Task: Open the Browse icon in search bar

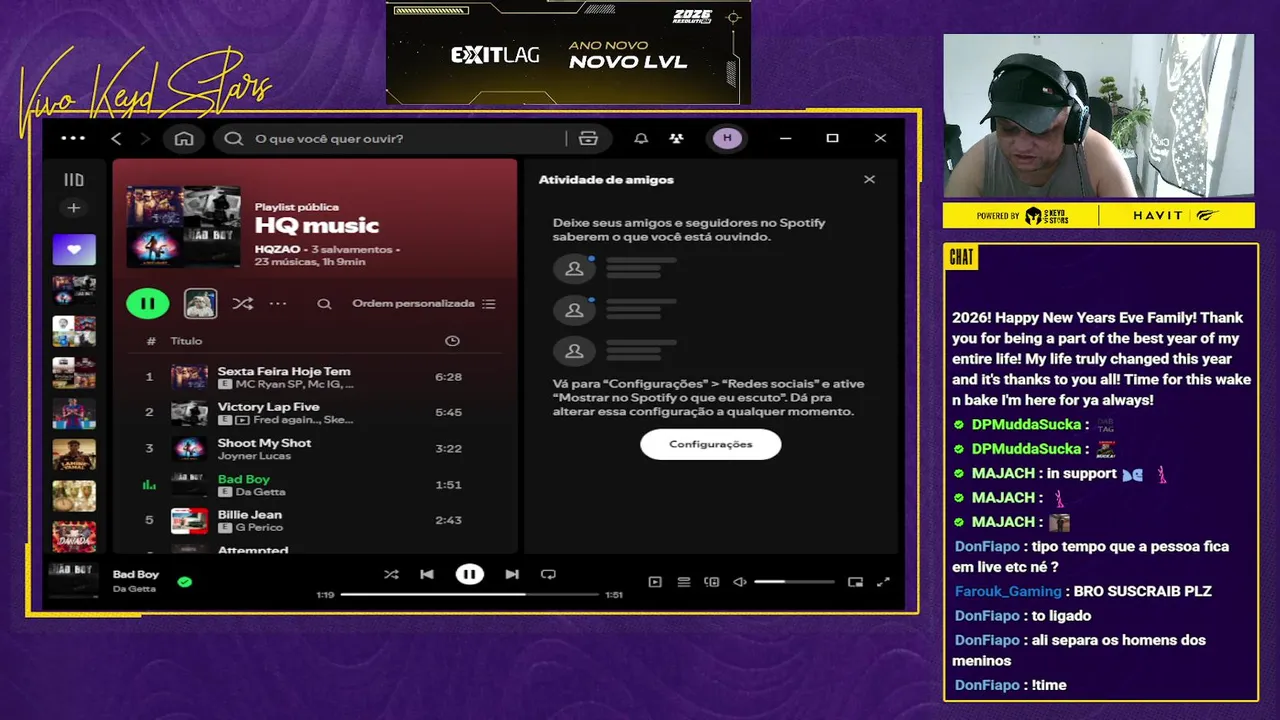Action: tap(588, 138)
